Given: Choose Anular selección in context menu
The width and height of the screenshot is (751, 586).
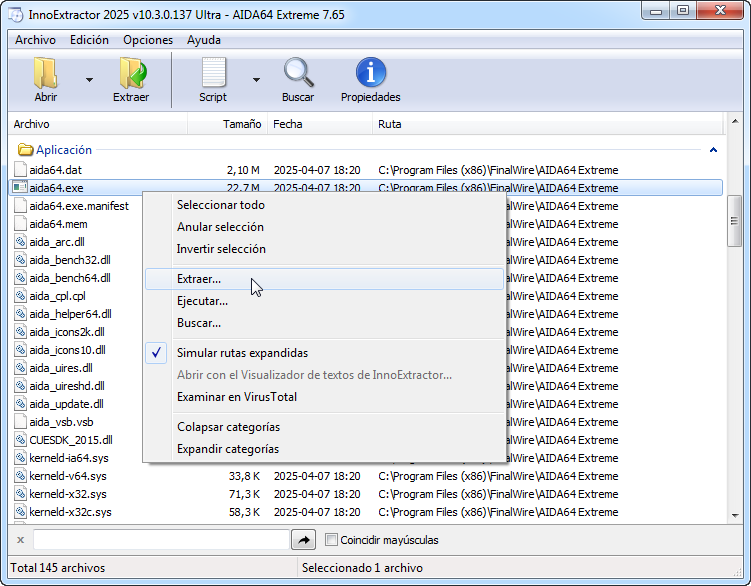Looking at the screenshot, I should click(x=324, y=227).
